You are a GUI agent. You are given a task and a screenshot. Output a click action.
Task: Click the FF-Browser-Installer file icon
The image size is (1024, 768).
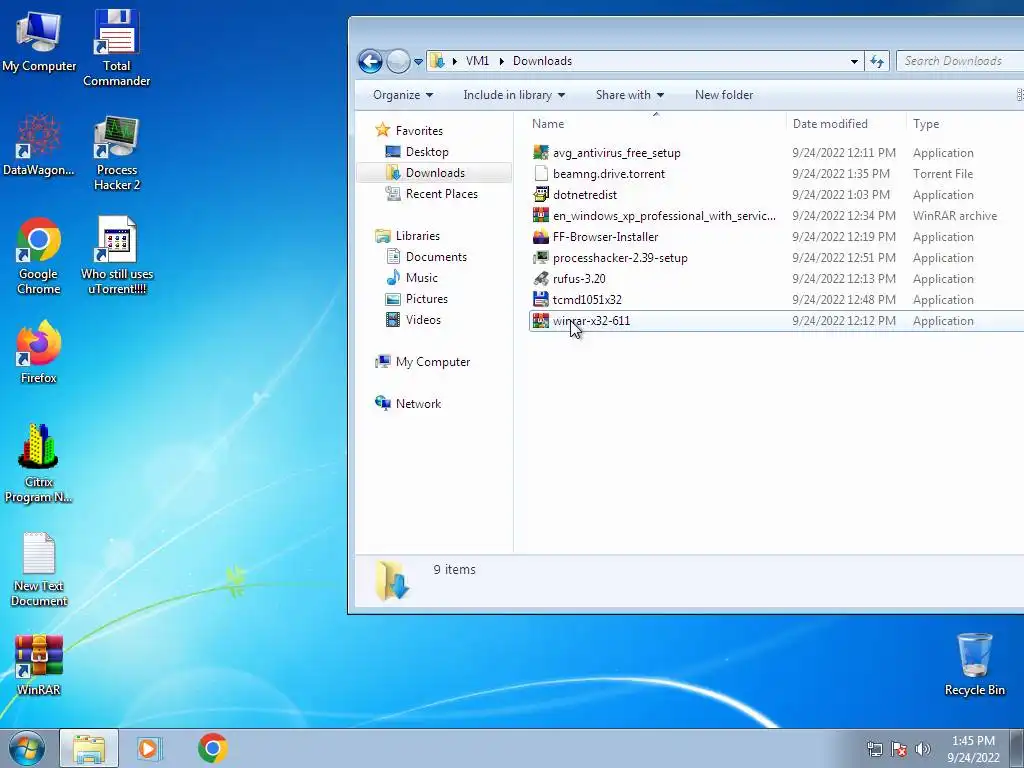(x=541, y=237)
